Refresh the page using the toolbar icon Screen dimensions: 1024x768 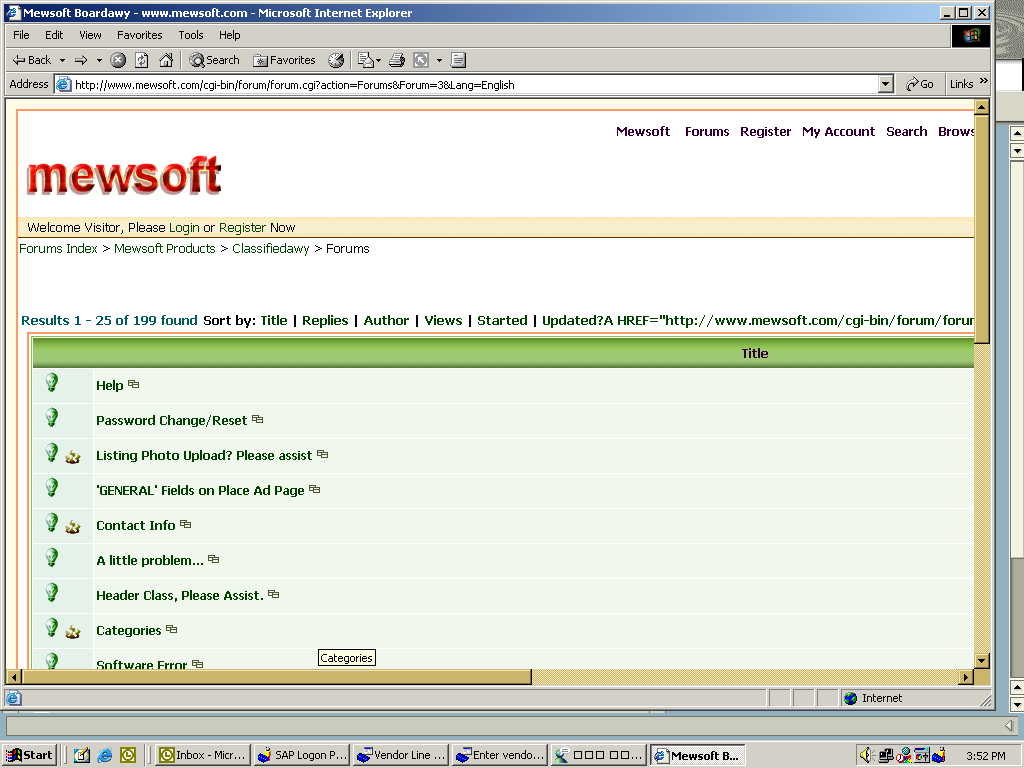coord(142,61)
